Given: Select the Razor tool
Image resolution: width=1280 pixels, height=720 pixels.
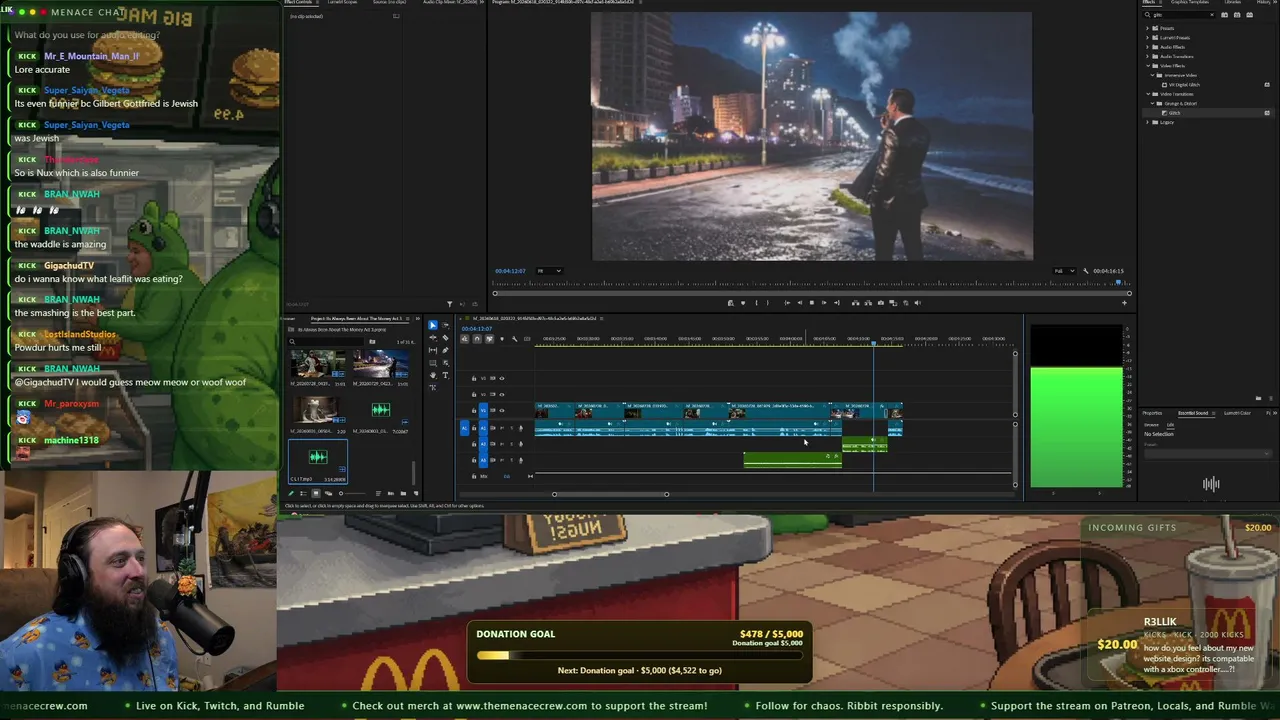Looking at the screenshot, I should (446, 337).
